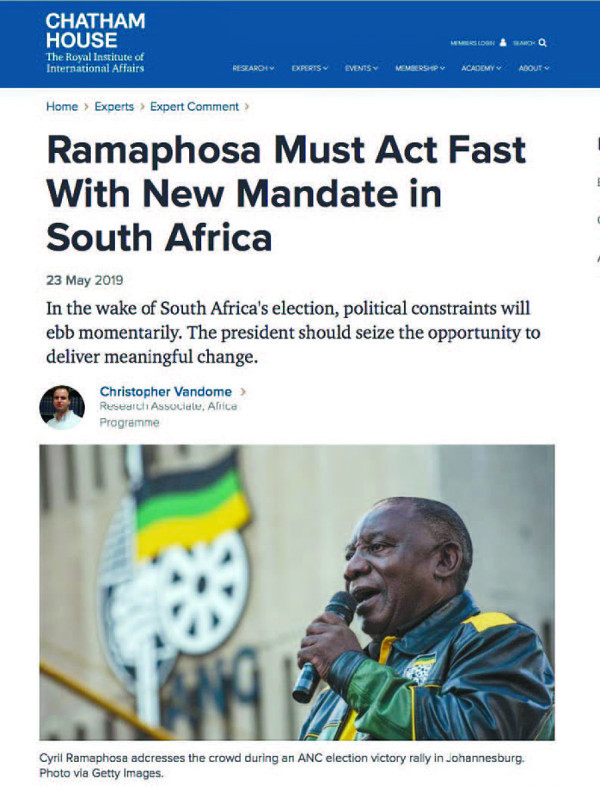Expand the Experts navigation dropdown
This screenshot has width=600, height=786.
(x=310, y=68)
